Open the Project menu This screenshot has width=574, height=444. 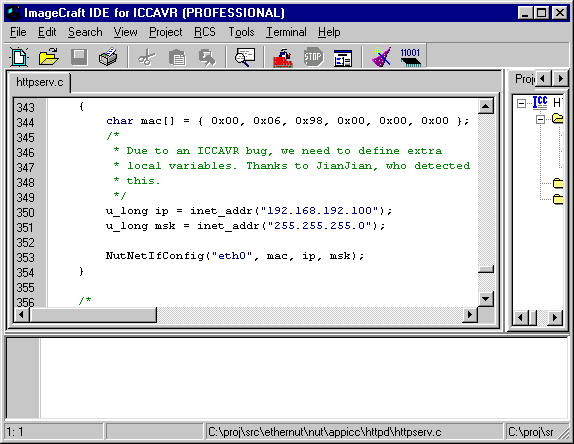point(165,32)
